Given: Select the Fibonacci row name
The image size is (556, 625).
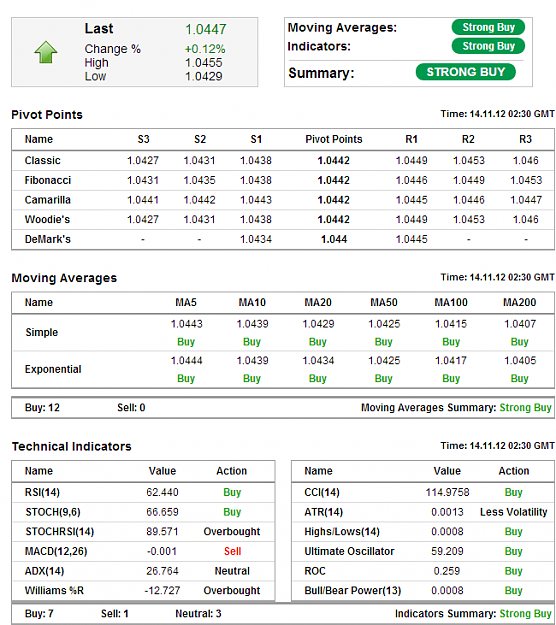Looking at the screenshot, I should coord(48,180).
